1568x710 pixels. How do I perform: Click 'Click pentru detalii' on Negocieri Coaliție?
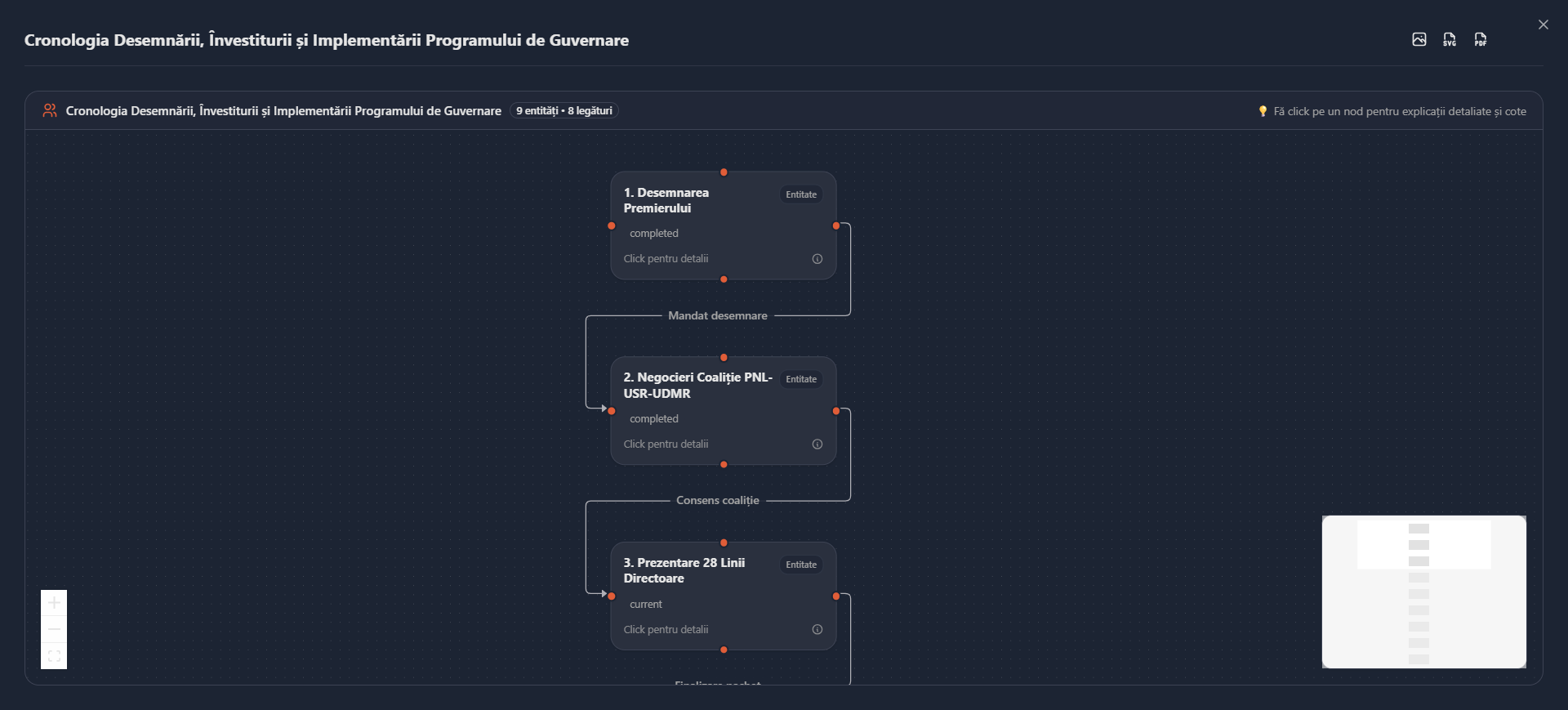pyautogui.click(x=666, y=444)
